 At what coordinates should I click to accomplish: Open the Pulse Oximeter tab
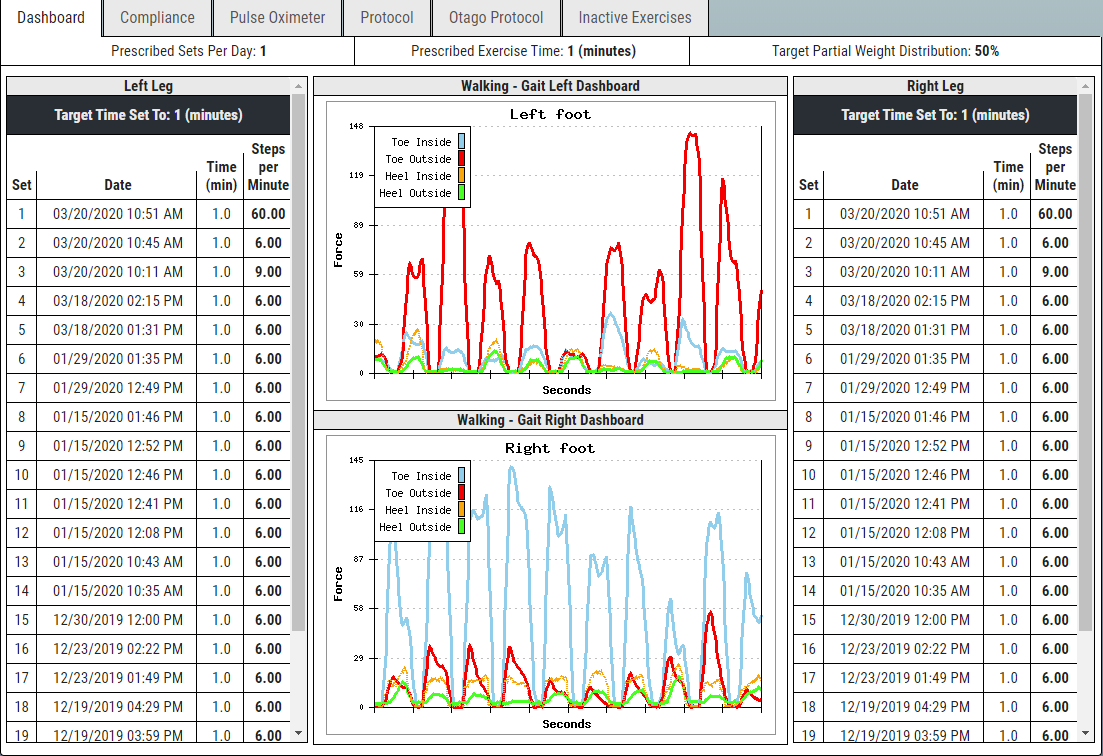[x=277, y=18]
